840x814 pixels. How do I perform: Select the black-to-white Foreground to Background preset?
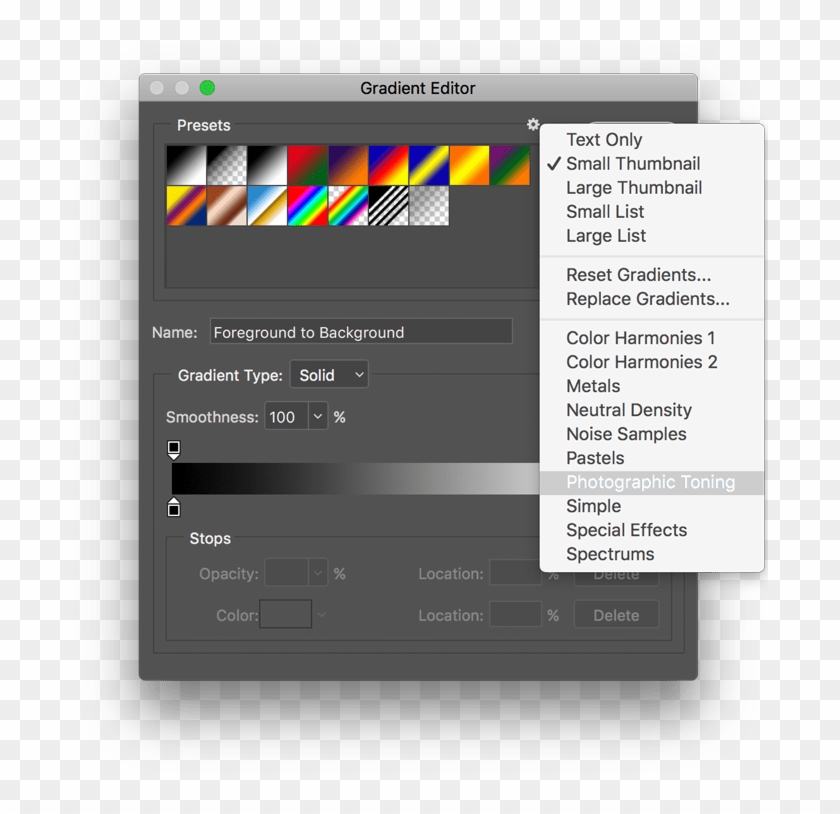coord(186,165)
